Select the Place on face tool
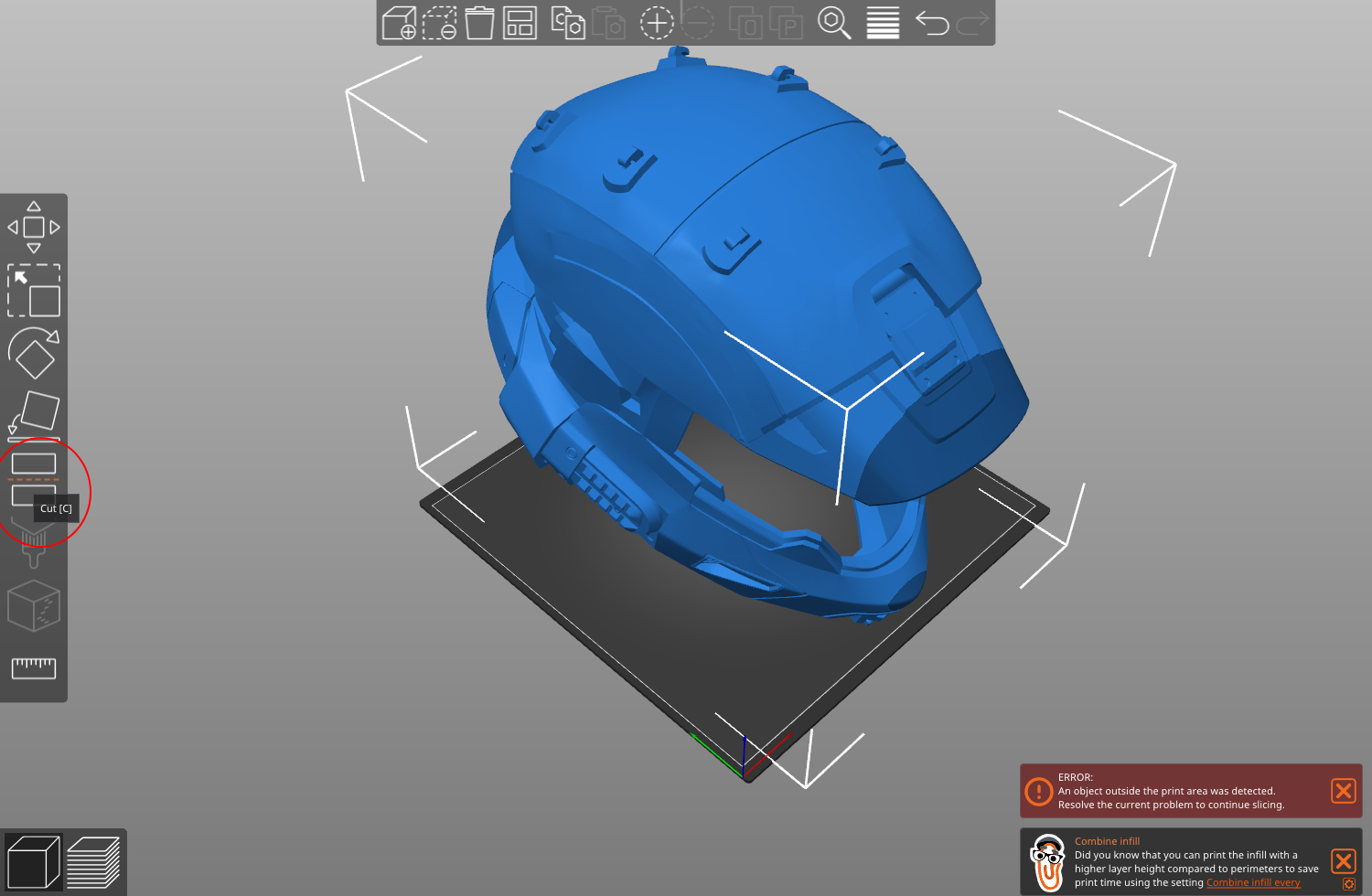The image size is (1372, 896). coord(34,415)
